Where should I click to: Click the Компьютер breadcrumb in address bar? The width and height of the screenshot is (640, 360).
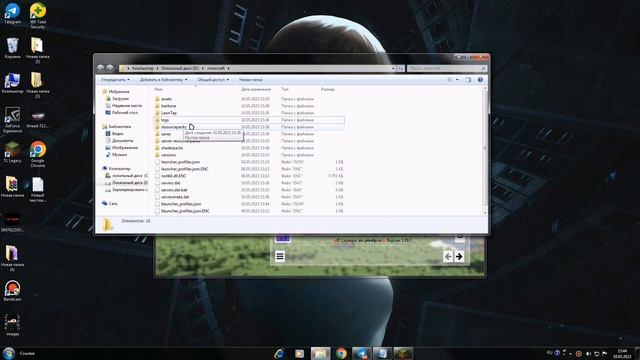(143, 68)
